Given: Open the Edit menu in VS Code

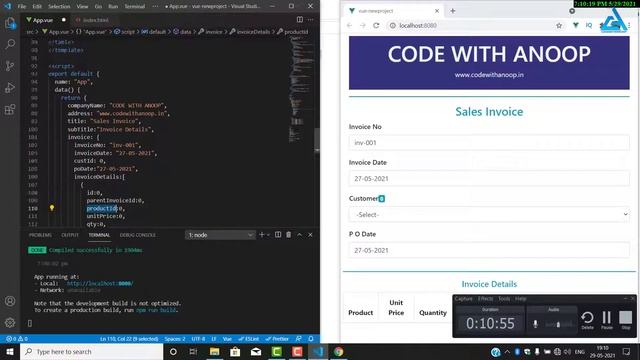Looking at the screenshot, I should point(37,7).
